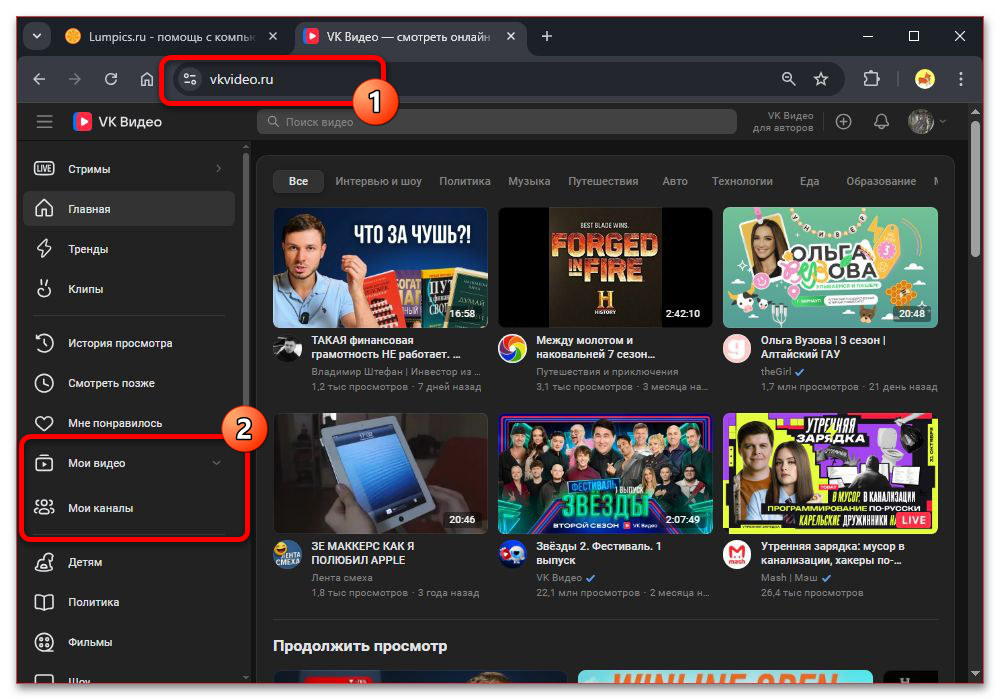Click the VK Видео logo

pos(117,121)
